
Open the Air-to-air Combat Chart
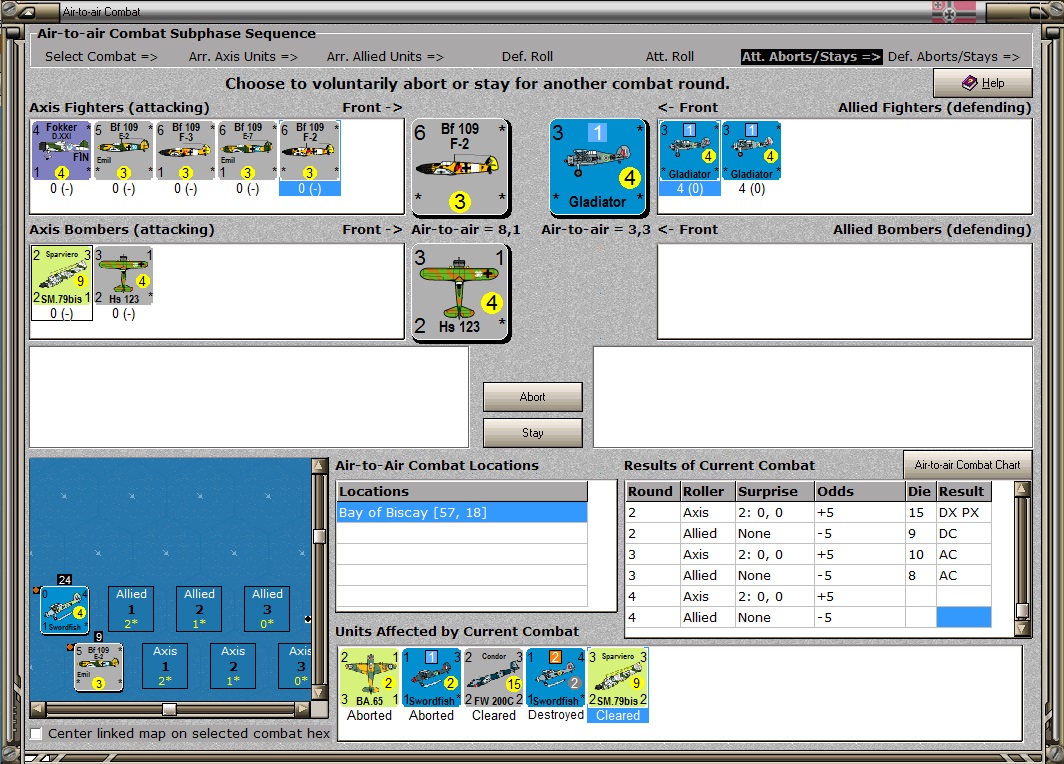coord(967,465)
